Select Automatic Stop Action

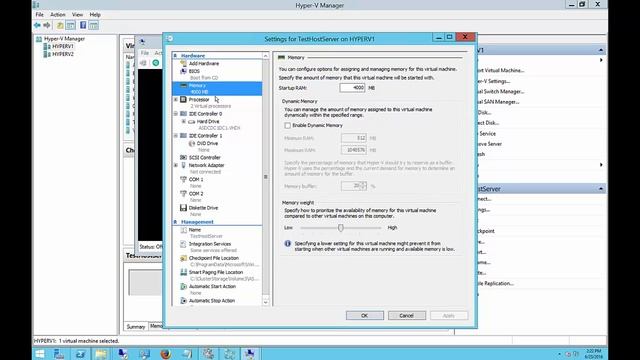(212, 301)
